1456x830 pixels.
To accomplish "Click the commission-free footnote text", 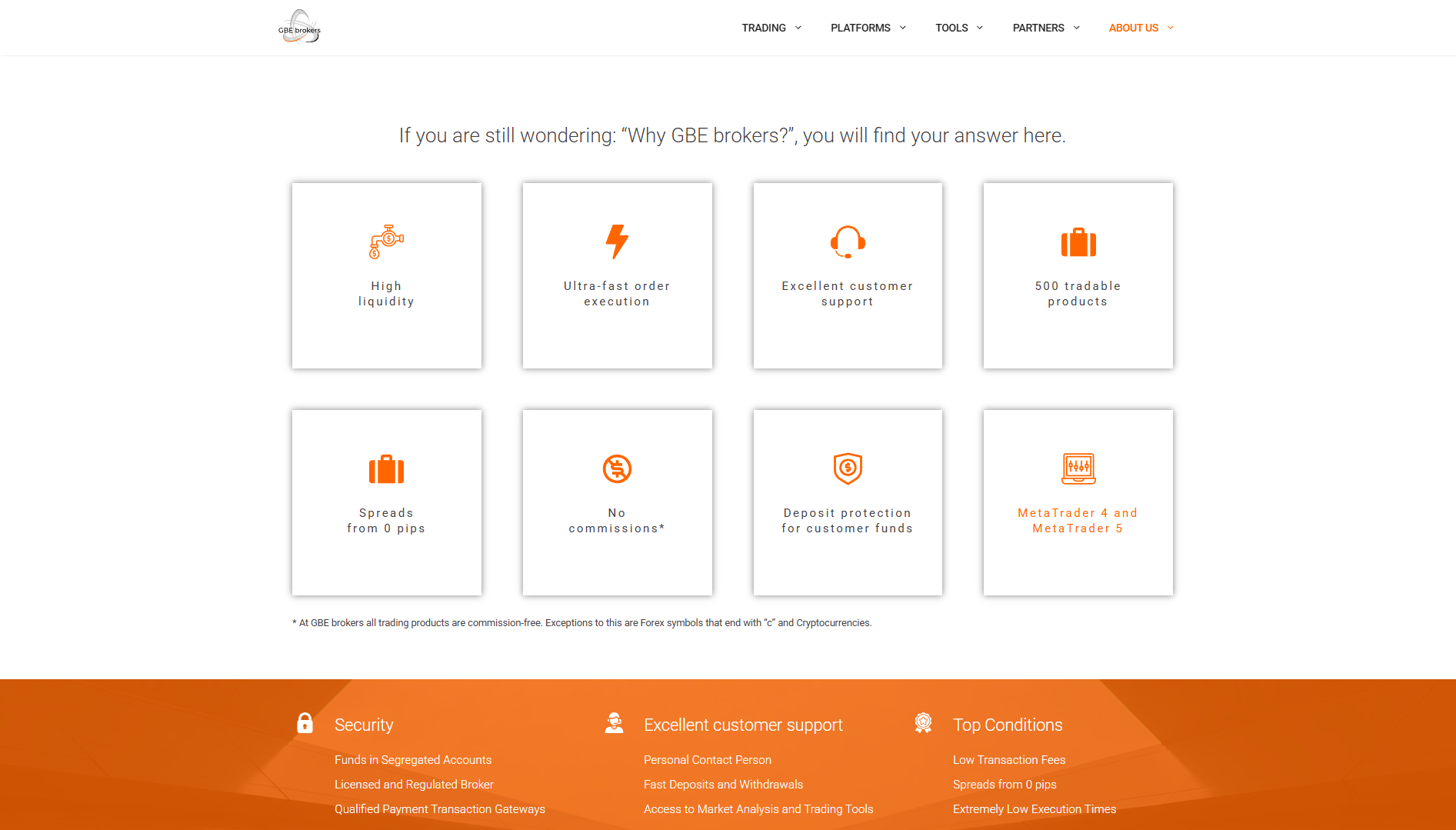I will (x=581, y=623).
